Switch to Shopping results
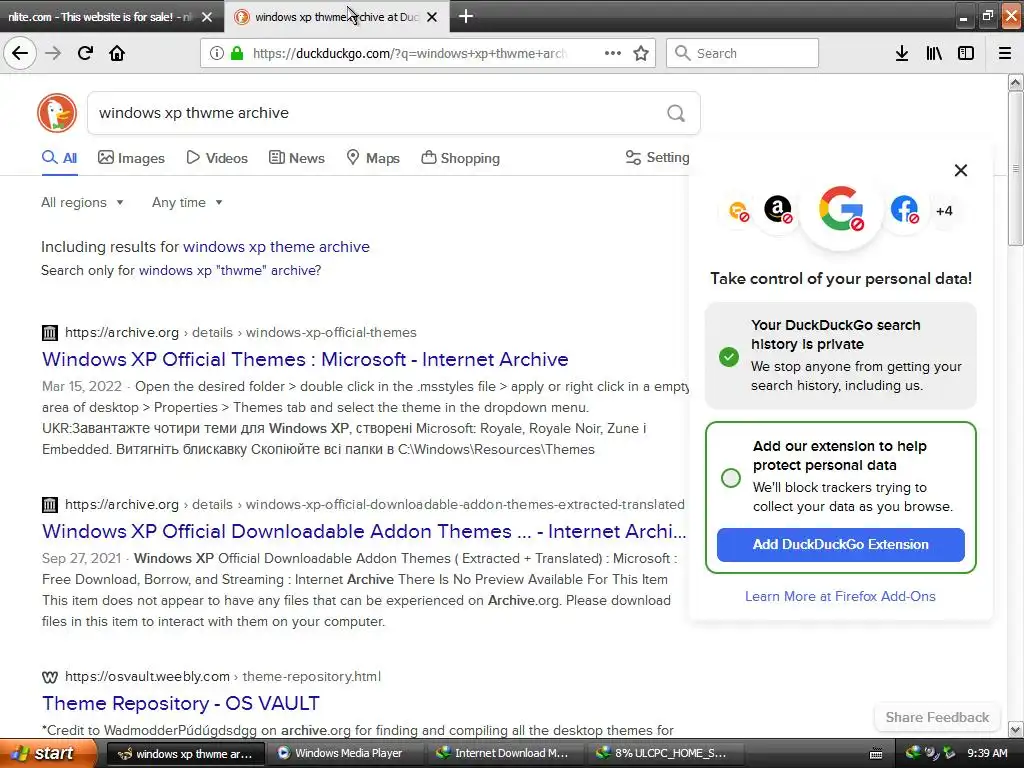This screenshot has width=1024, height=768. point(460,158)
